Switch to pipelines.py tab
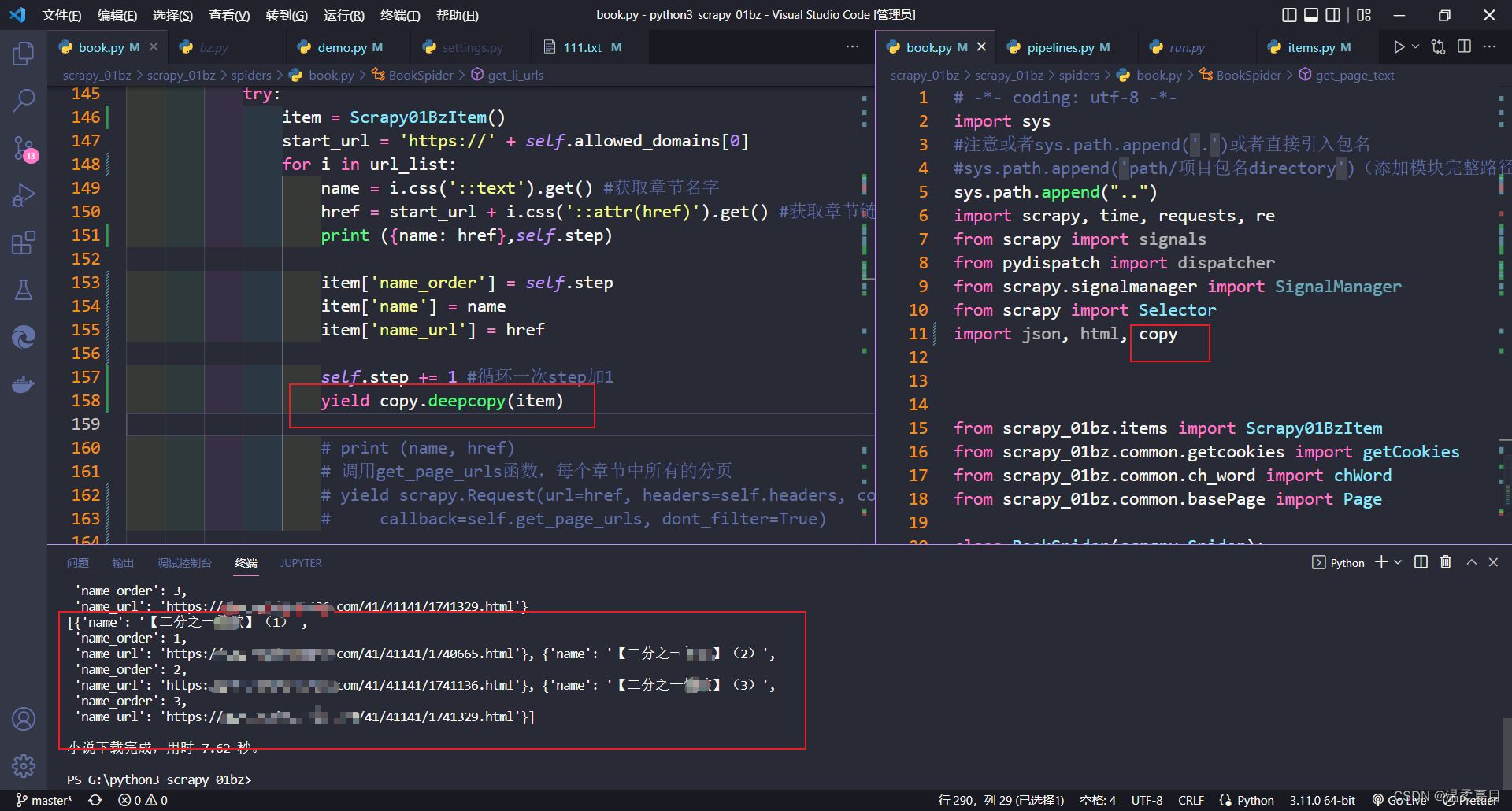 point(1060,47)
